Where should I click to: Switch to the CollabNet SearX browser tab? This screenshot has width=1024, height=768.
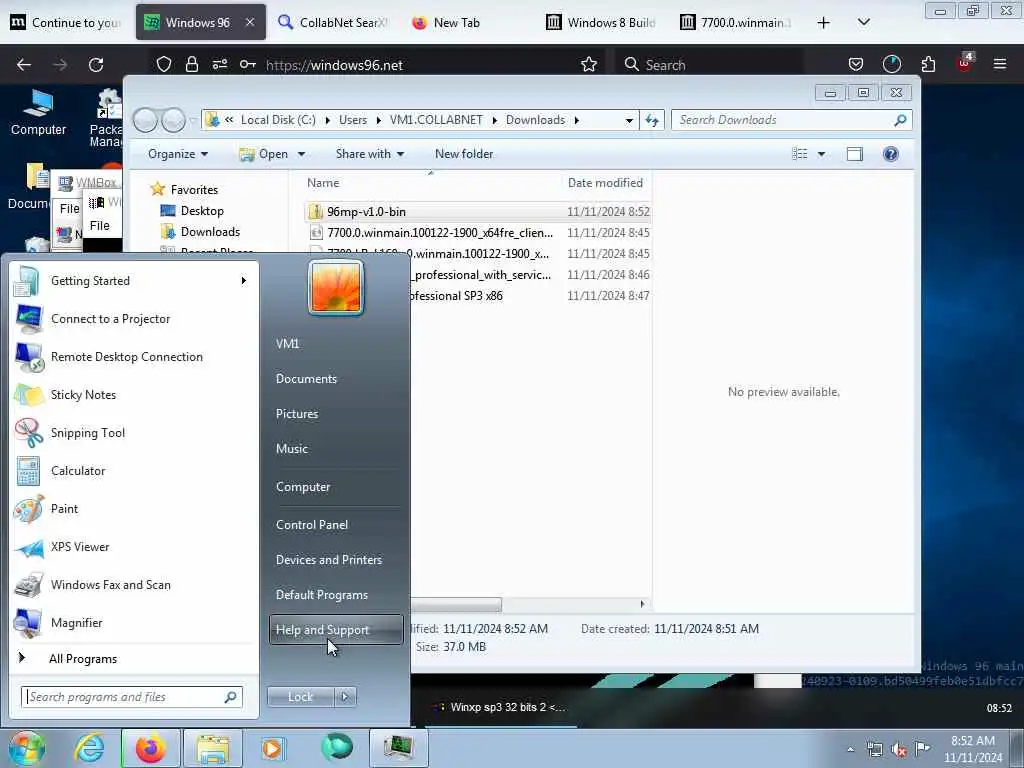[334, 22]
